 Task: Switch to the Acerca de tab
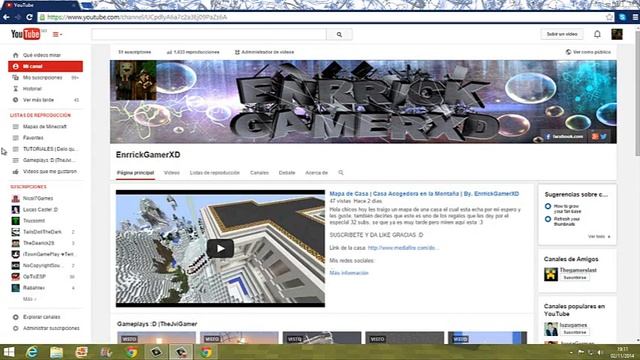point(316,173)
